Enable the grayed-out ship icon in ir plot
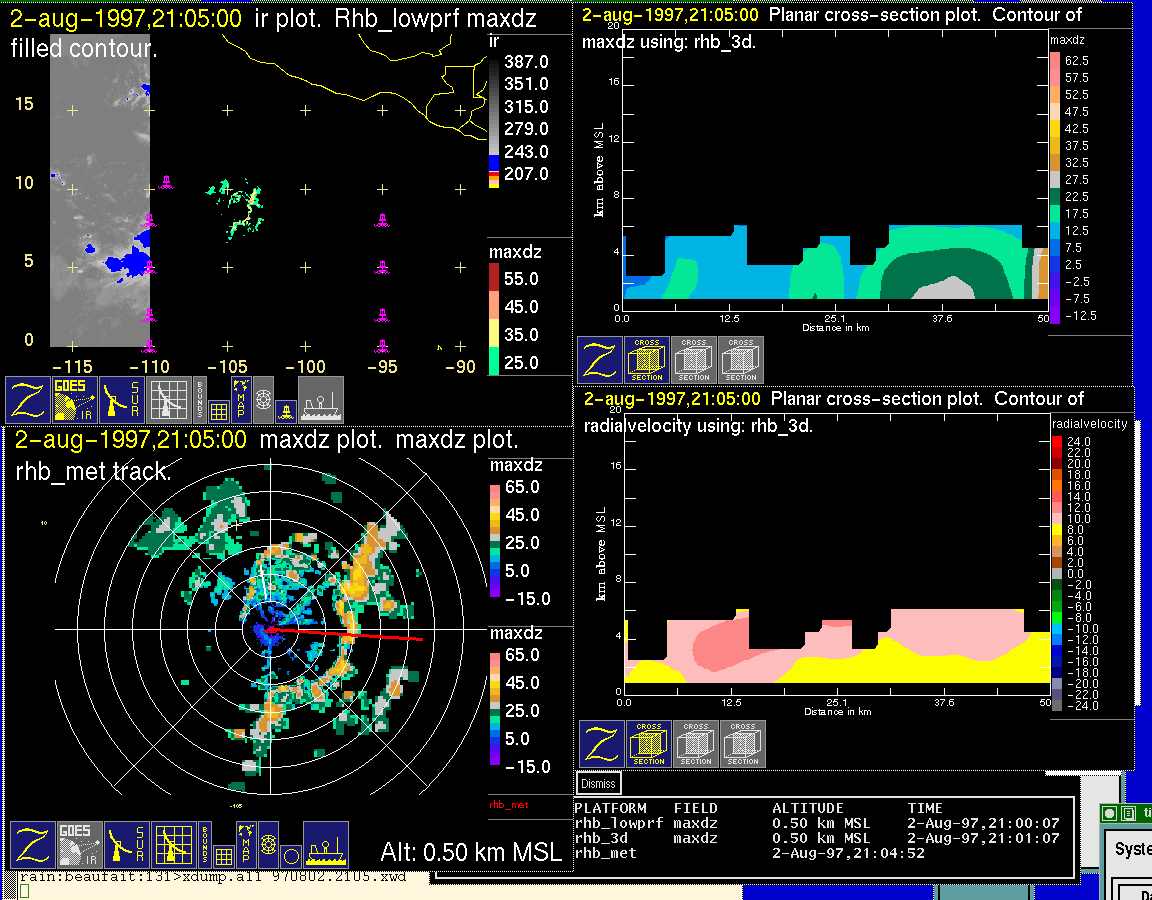The image size is (1152, 900). click(x=320, y=400)
